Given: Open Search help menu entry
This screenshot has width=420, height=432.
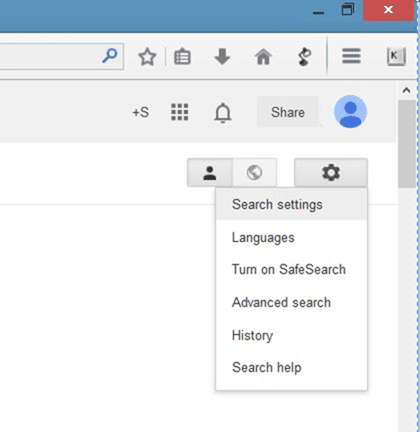Looking at the screenshot, I should coord(291,367).
